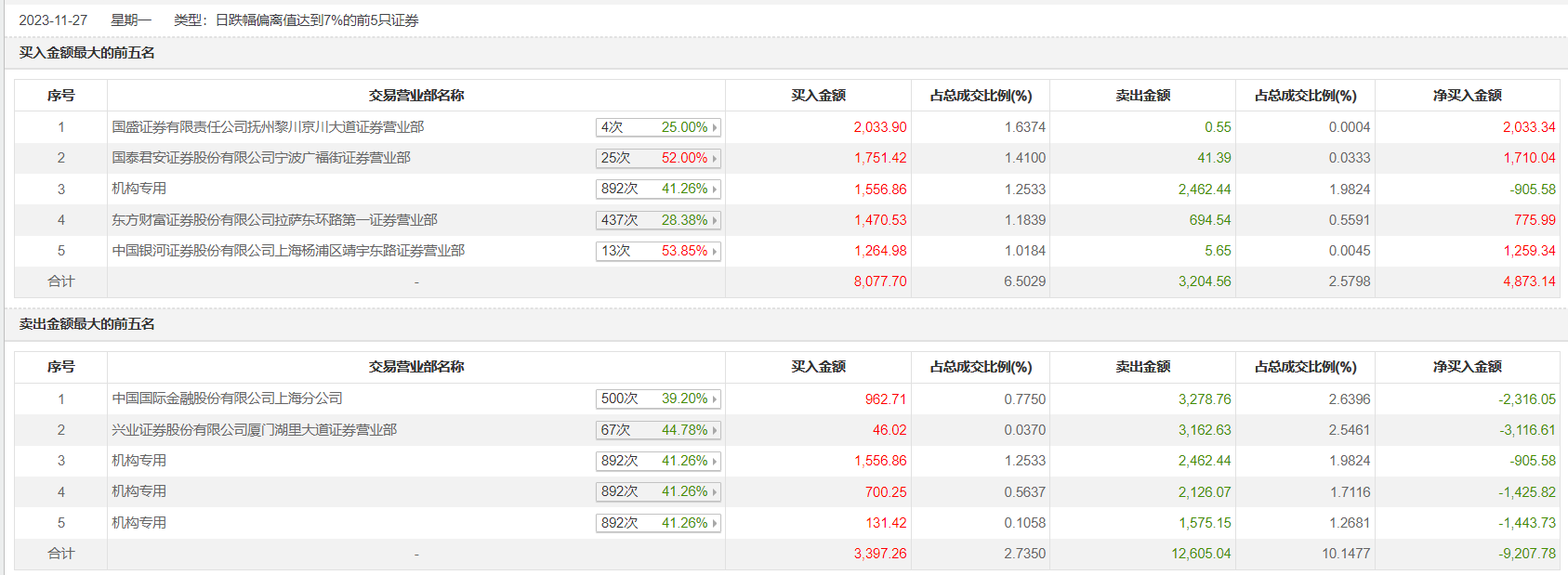Click 净买入金额 header in the top table
This screenshot has height=575, width=1568.
point(1467,96)
